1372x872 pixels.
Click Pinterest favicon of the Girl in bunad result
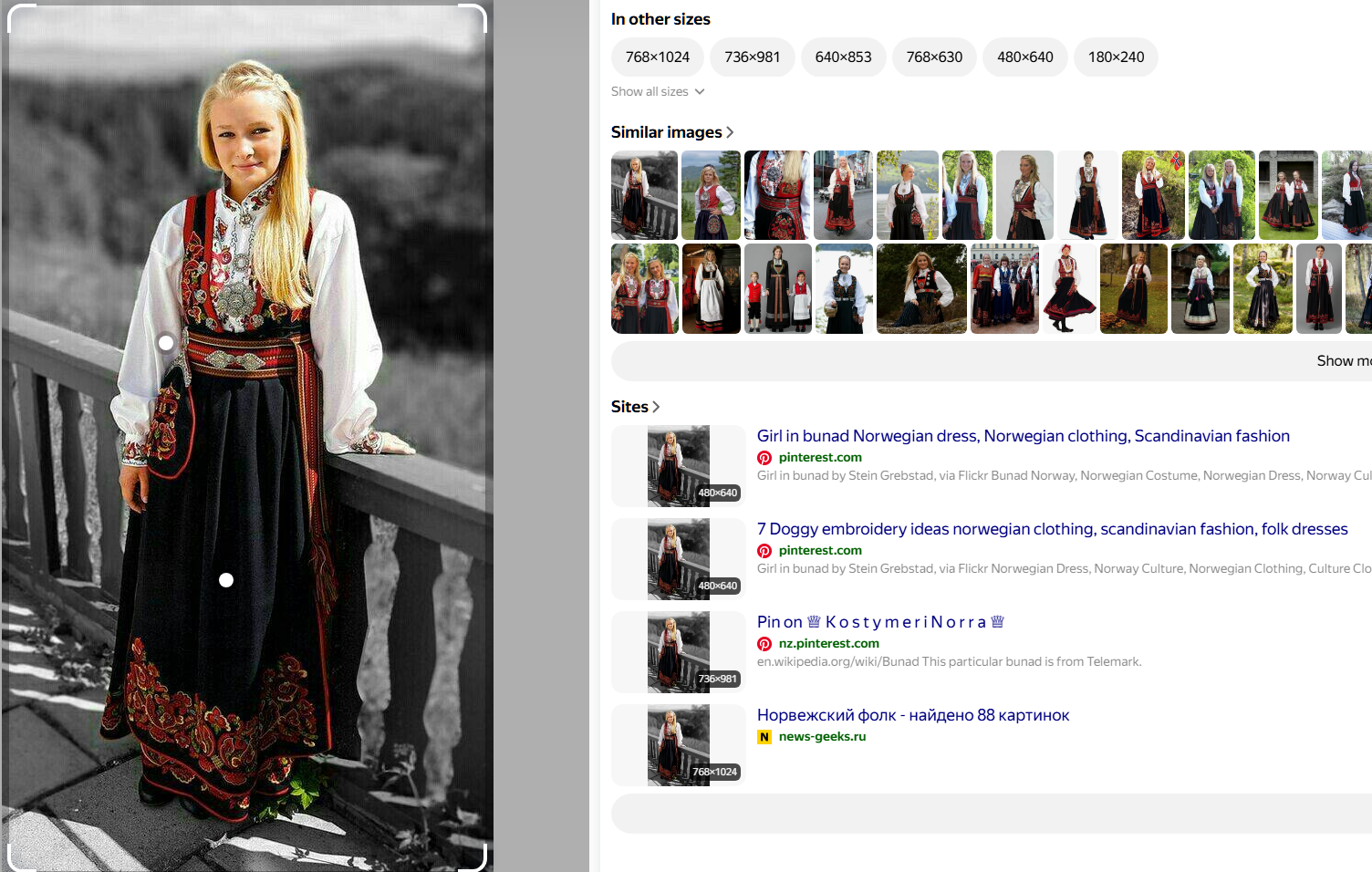point(764,458)
